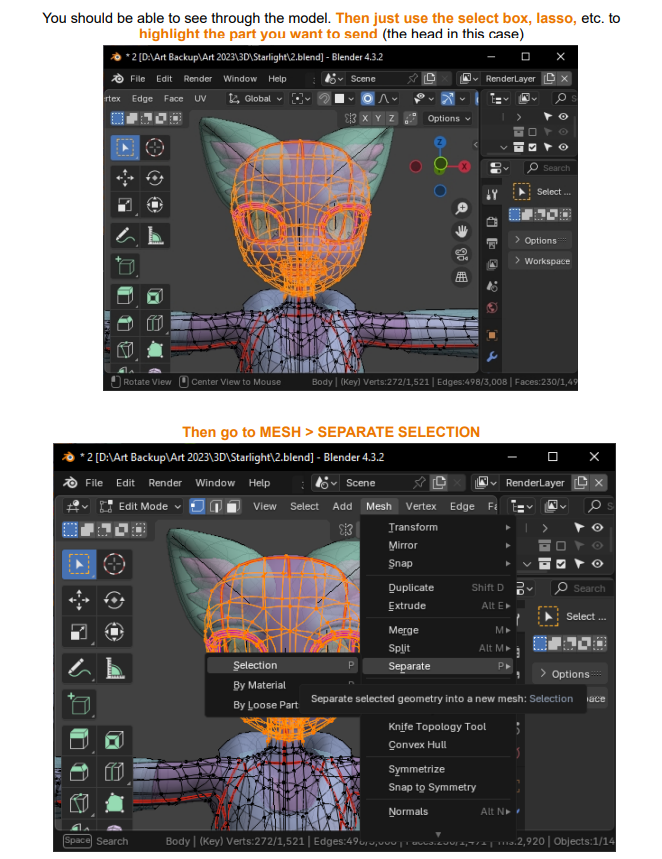Toggle Z axis mirror button in viewport header
Image resolution: width=662 pixels, height=859 pixels.
tap(392, 118)
